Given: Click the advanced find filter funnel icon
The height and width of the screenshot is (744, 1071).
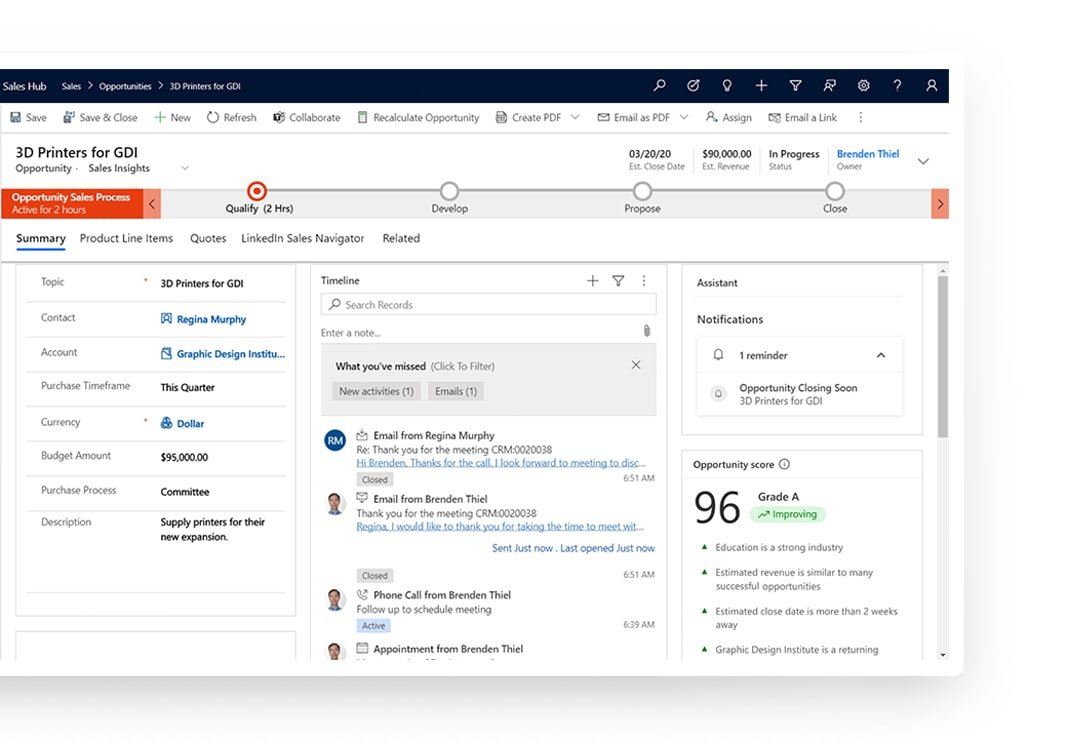Looking at the screenshot, I should pyautogui.click(x=795, y=86).
